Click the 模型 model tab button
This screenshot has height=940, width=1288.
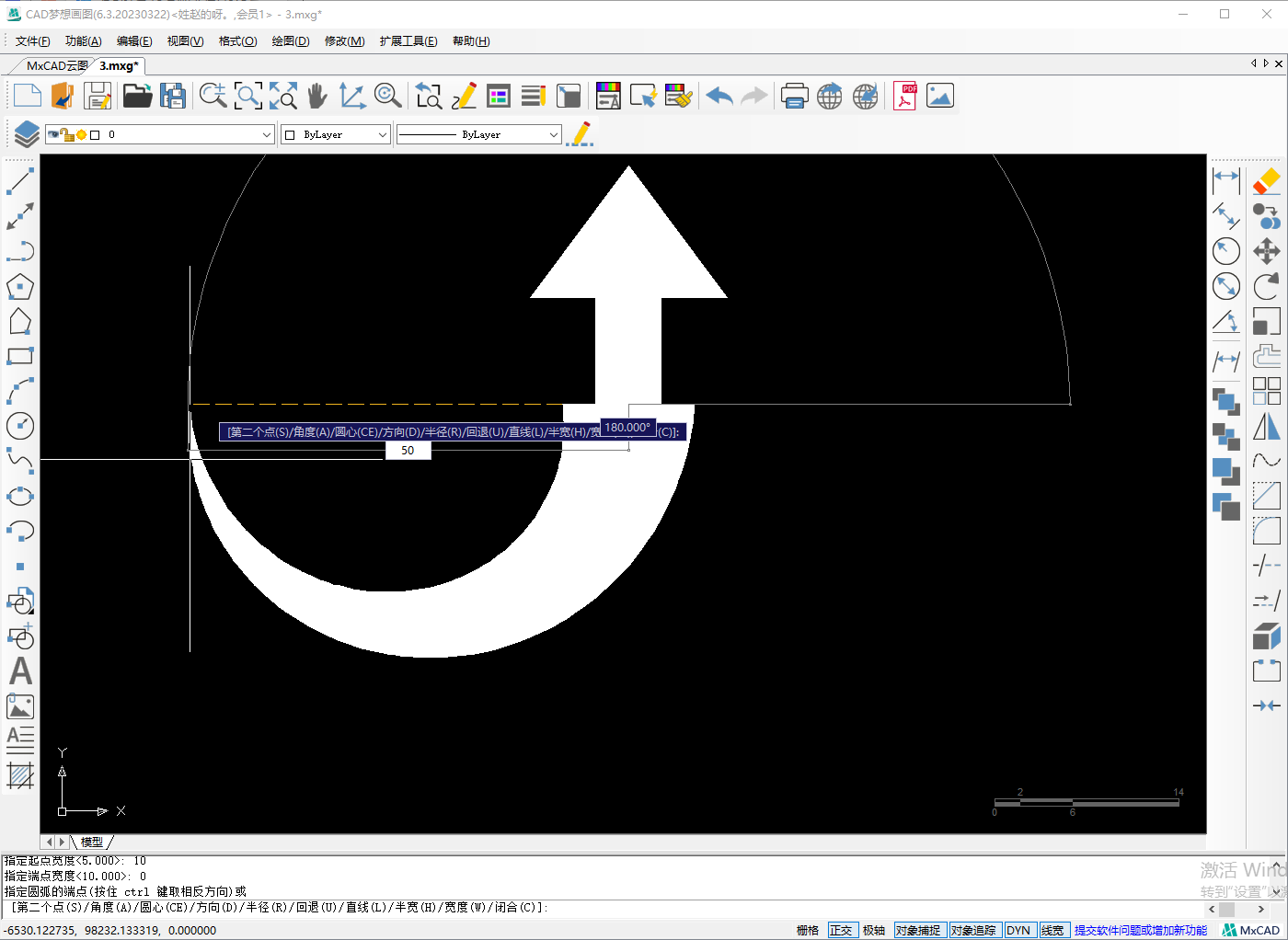[x=92, y=842]
